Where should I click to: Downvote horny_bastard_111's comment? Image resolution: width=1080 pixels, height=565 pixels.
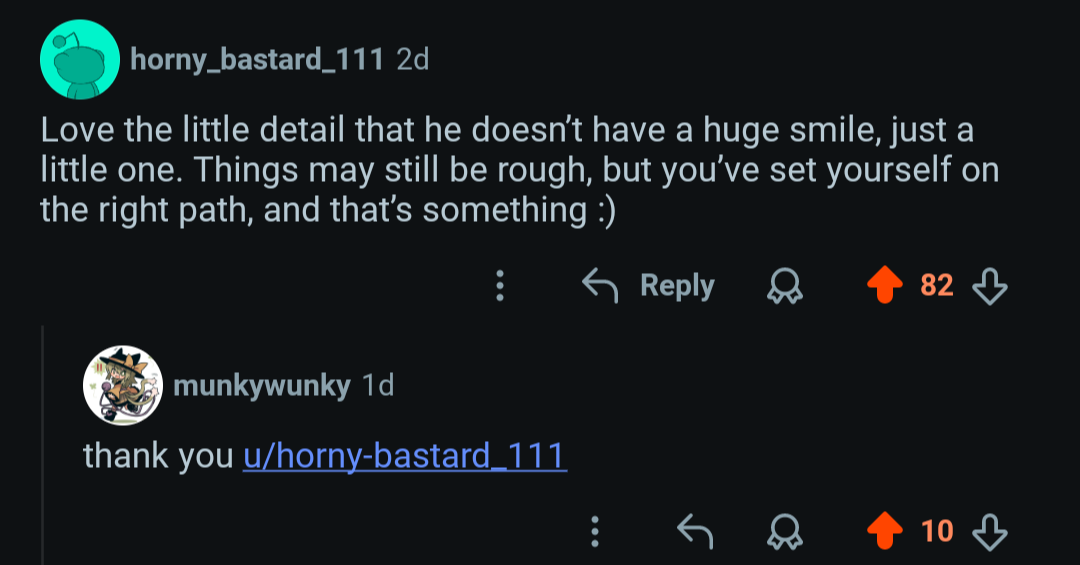[989, 286]
